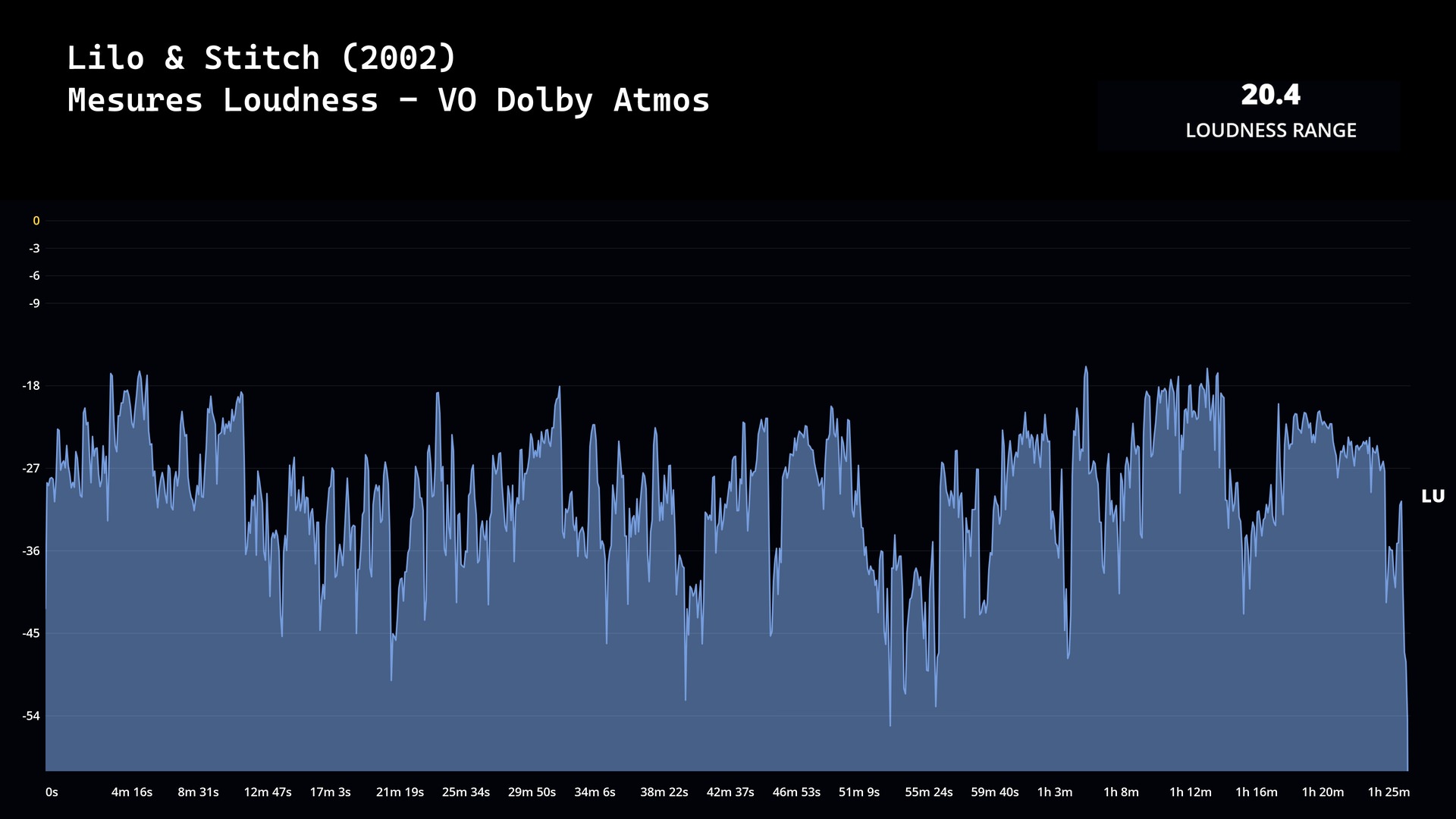Click the '55m 24s' time label
Image resolution: width=1456 pixels, height=819 pixels.
929,792
